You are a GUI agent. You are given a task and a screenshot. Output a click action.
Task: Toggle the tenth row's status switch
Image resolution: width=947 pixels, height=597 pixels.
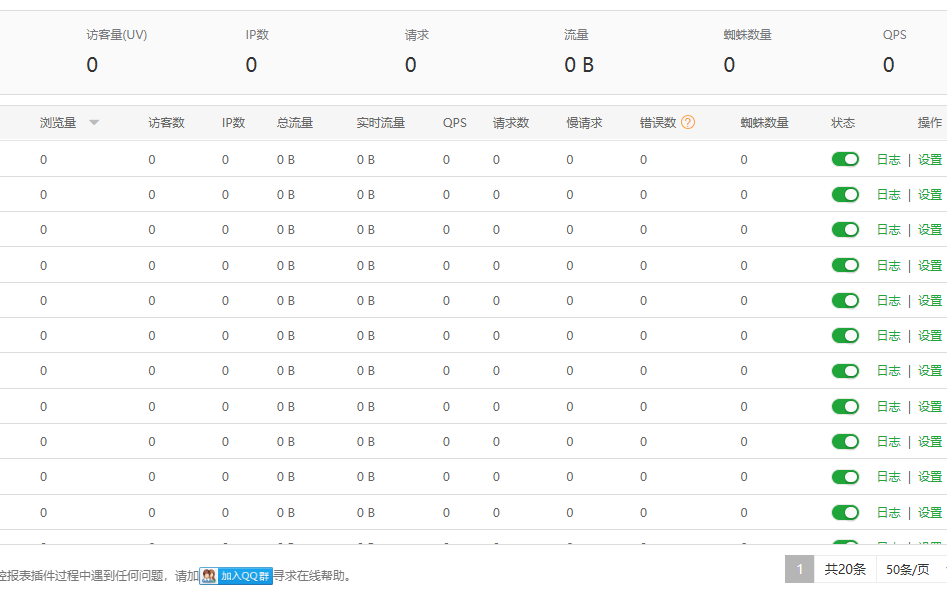845,477
